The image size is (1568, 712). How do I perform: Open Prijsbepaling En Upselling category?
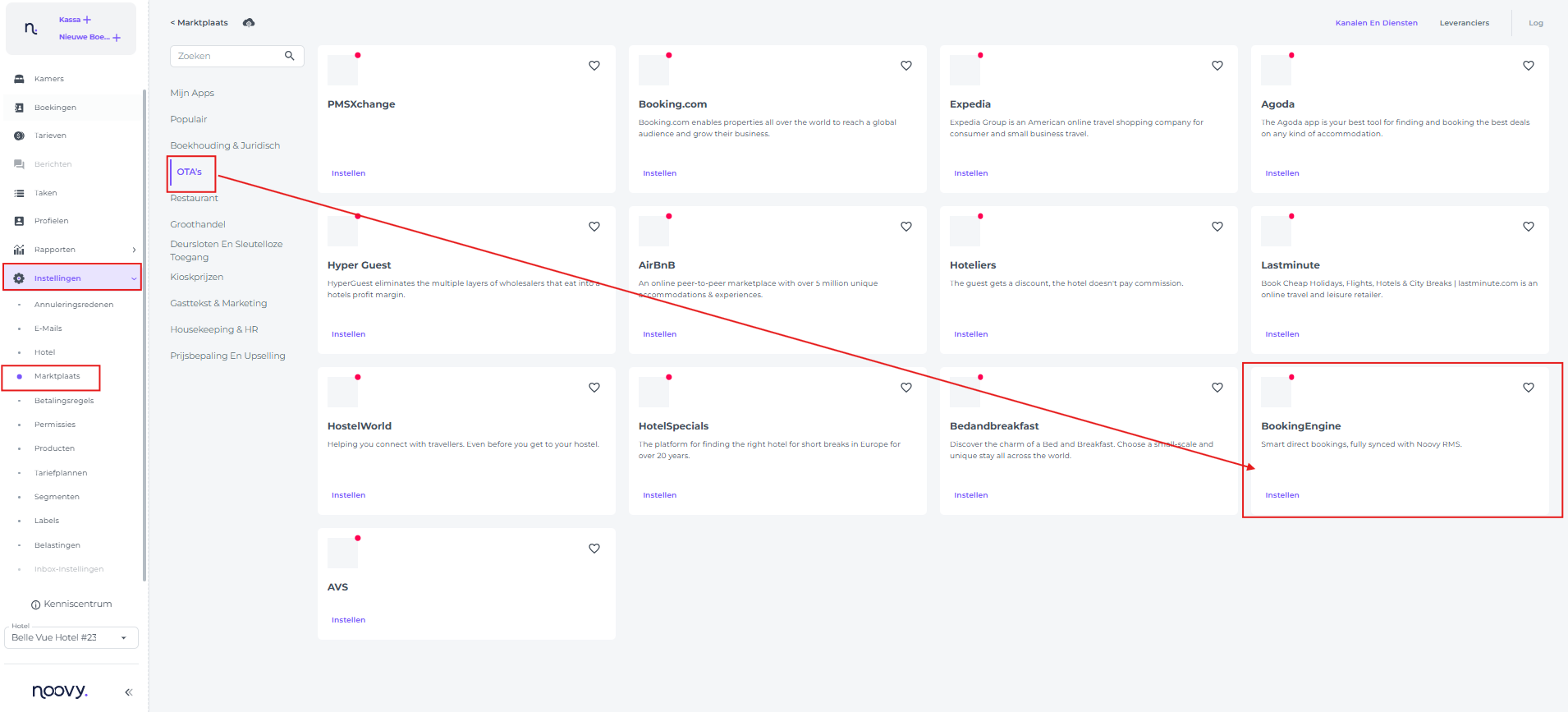point(228,356)
